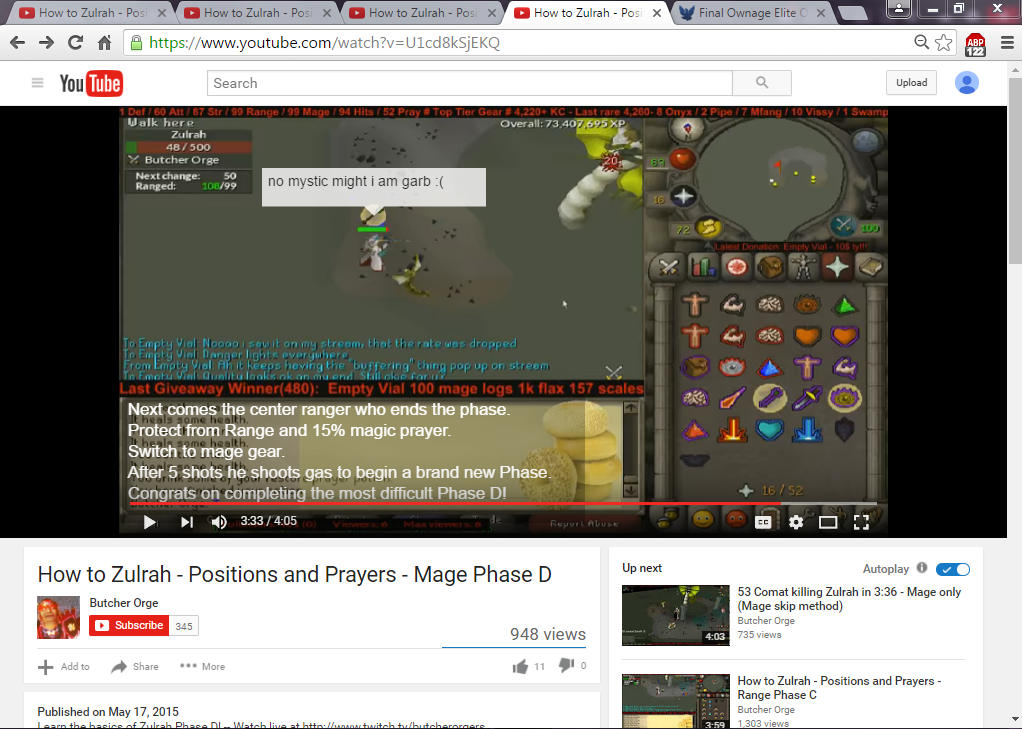Toggle closed captions on the player
1022x729 pixels.
coord(763,522)
